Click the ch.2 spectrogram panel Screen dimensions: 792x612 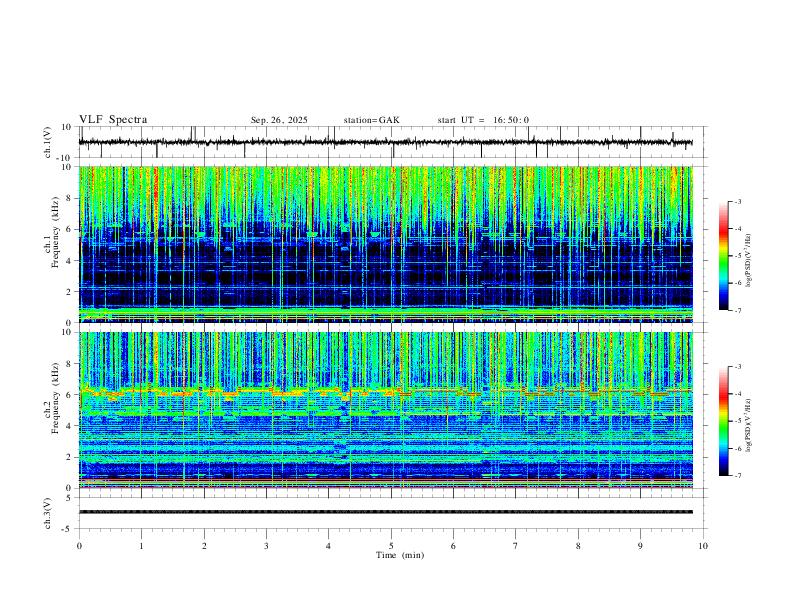coord(386,410)
